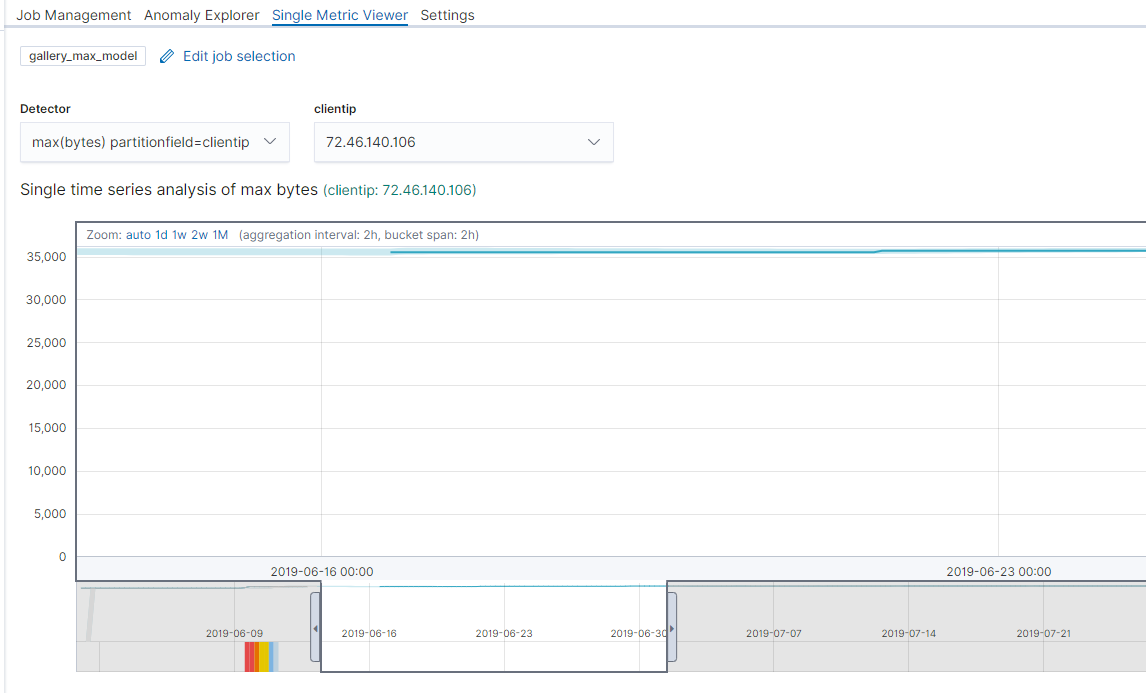The height and width of the screenshot is (693, 1146).
Task: Go to the Settings tab
Action: tap(447, 15)
